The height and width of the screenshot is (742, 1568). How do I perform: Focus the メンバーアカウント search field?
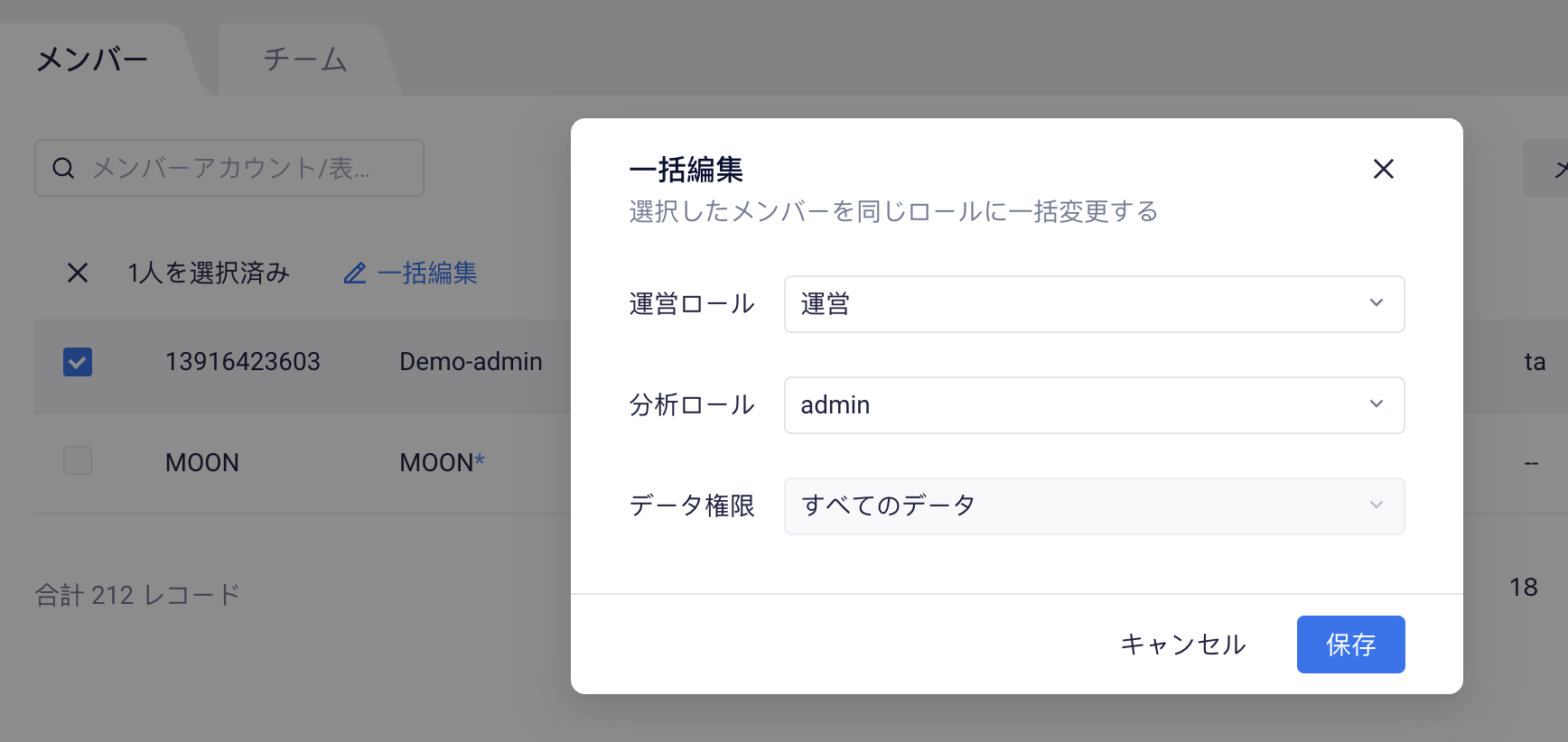tap(229, 168)
